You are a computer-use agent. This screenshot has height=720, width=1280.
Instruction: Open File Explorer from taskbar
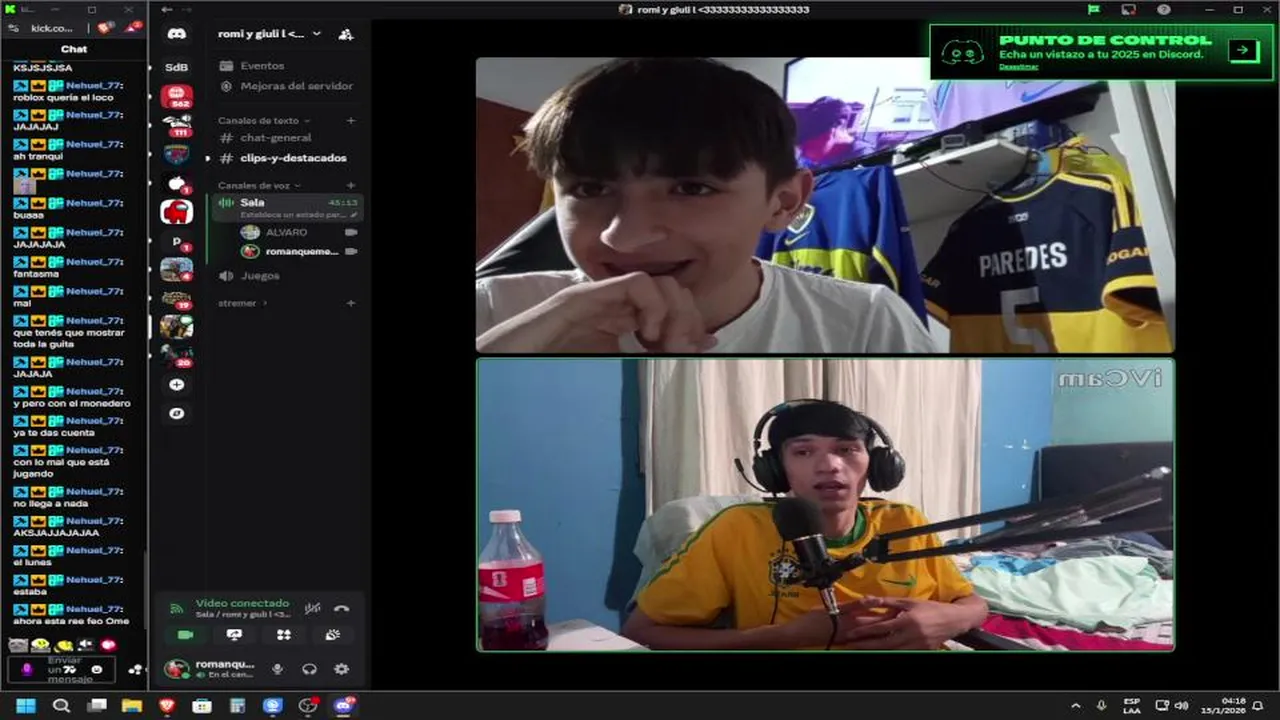pyautogui.click(x=131, y=706)
